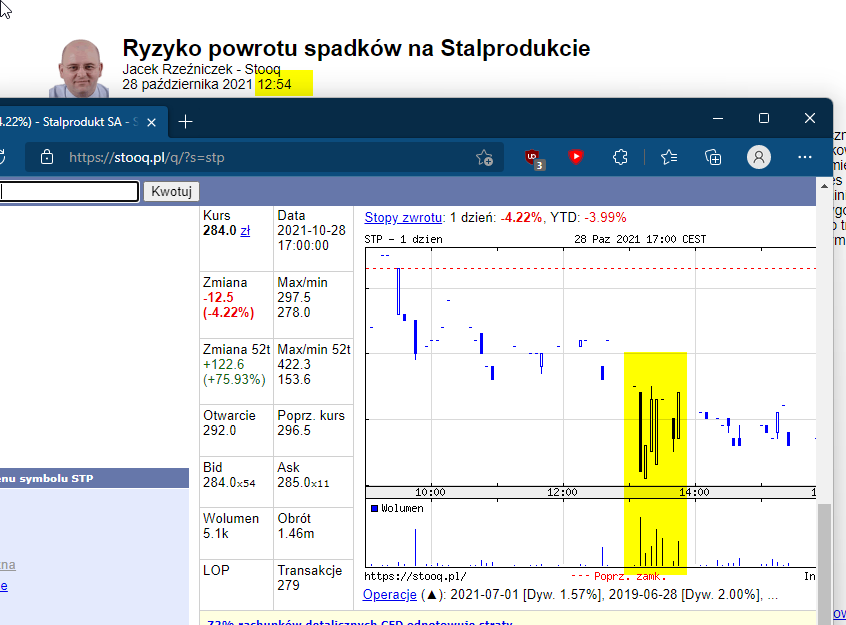The image size is (846, 625).
Task: Open a new browser tab
Action: [x=185, y=122]
